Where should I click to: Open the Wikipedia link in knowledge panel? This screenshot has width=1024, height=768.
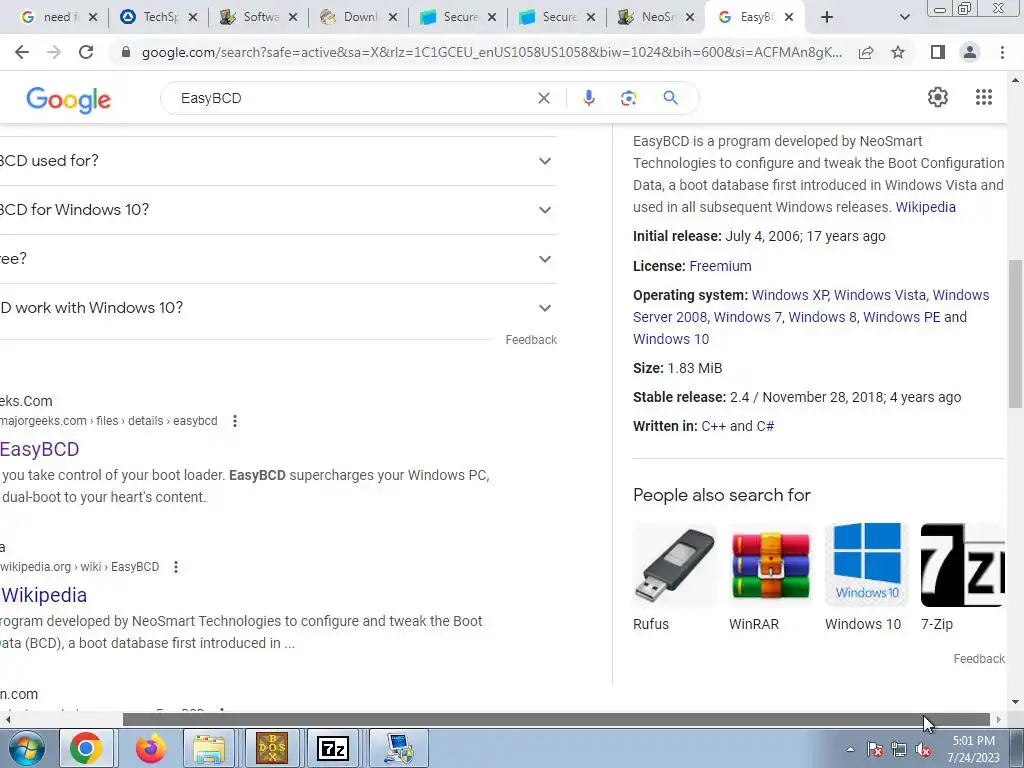click(925, 207)
